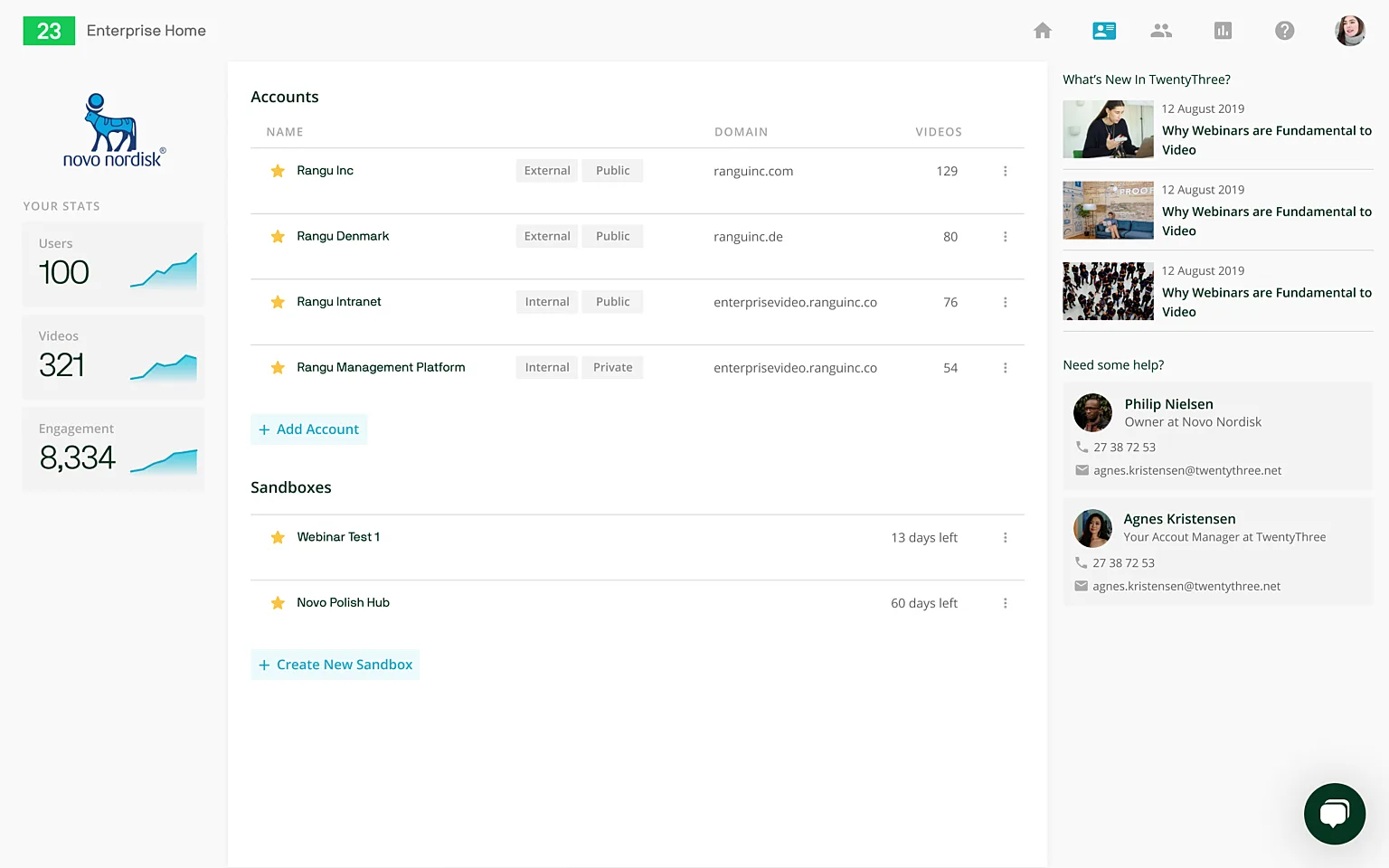Click the green 23 logo
Viewport: 1389px width, 868px height.
point(49,31)
